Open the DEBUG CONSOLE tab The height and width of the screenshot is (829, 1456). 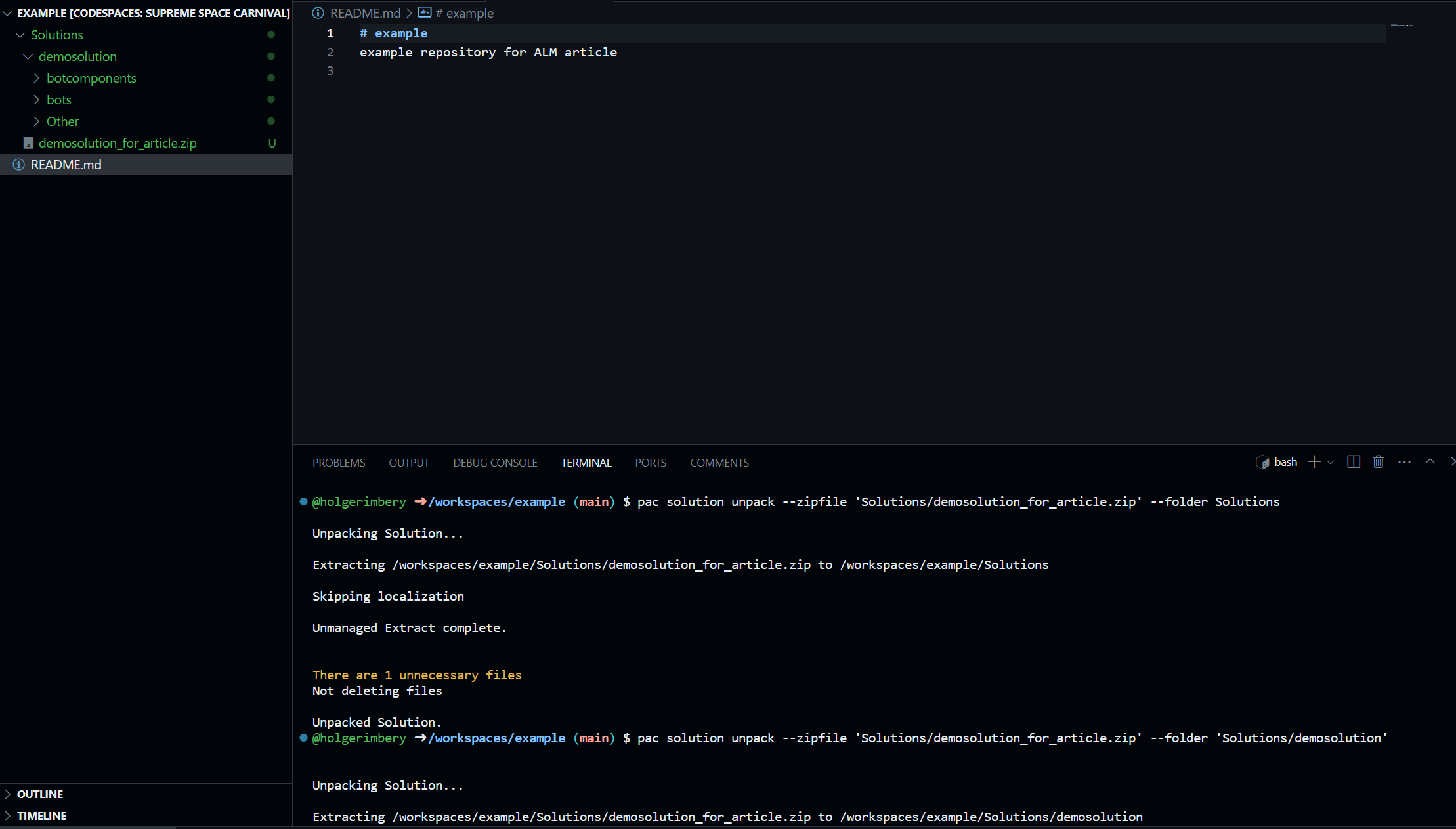(495, 463)
